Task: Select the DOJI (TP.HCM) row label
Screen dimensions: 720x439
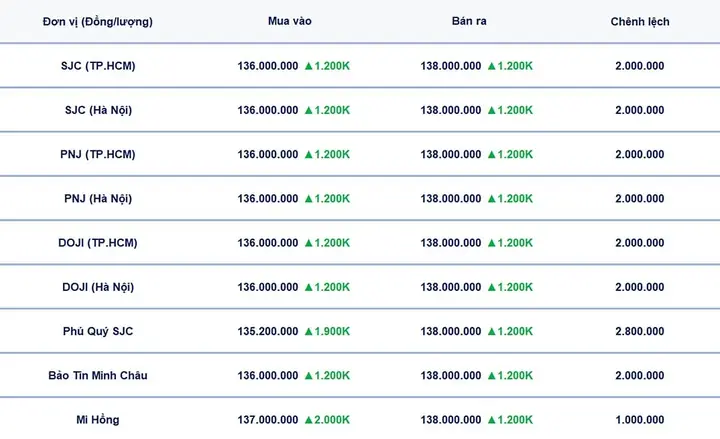Action: tap(98, 243)
